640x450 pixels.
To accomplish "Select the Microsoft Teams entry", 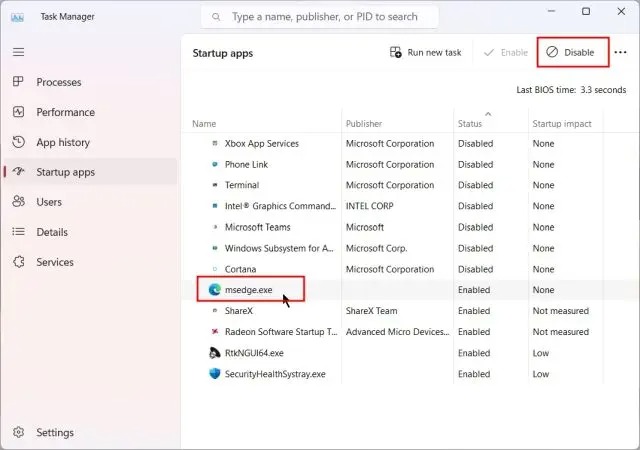I will (x=411, y=227).
